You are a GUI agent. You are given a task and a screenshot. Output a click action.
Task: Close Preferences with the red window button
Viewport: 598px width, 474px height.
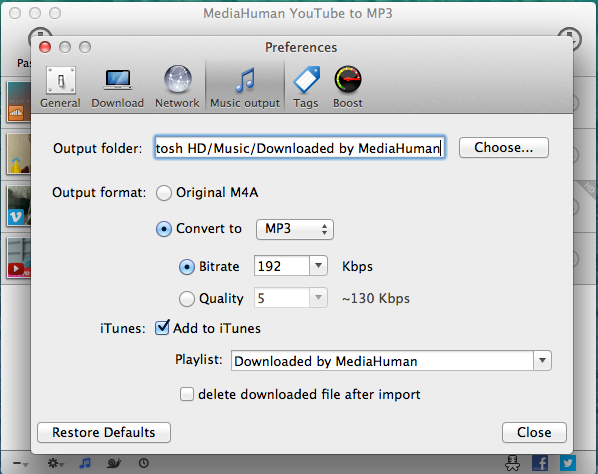click(x=45, y=47)
